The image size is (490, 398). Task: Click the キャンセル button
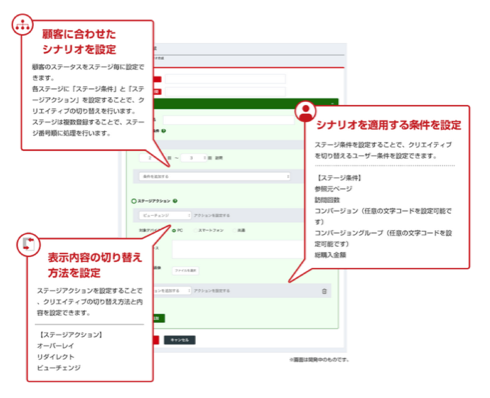point(180,340)
